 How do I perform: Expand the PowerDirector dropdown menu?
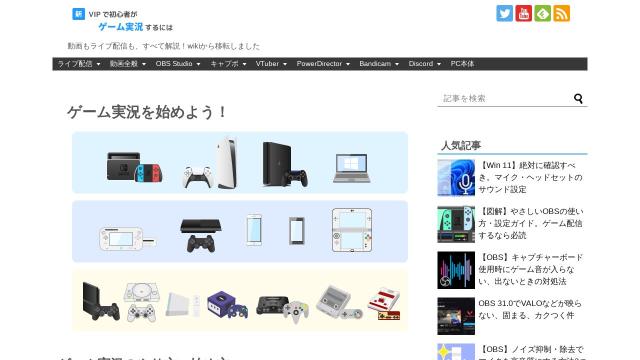(x=323, y=64)
